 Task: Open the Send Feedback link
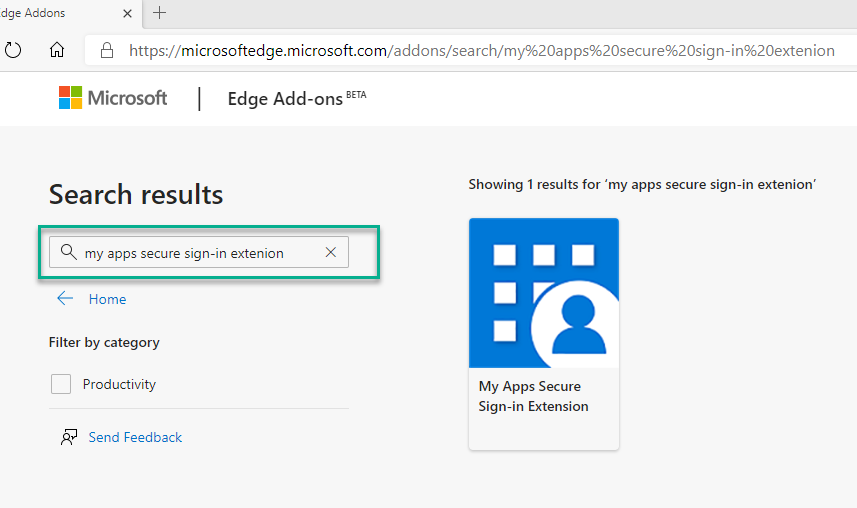[135, 437]
